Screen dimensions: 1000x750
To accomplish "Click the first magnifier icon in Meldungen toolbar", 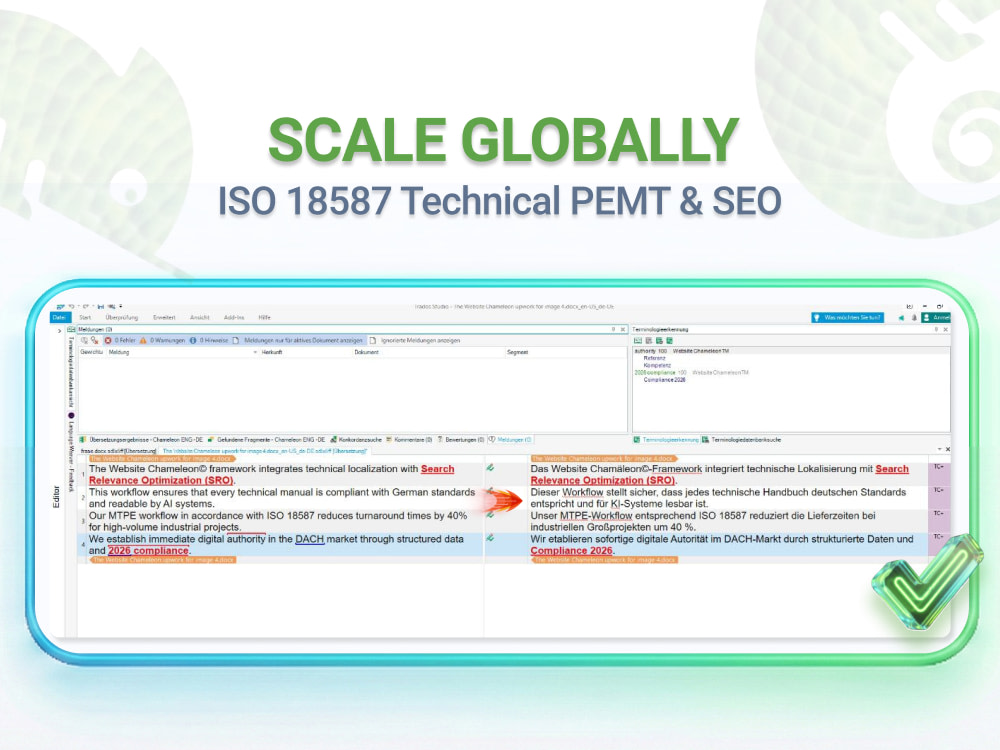I will pos(84,341).
